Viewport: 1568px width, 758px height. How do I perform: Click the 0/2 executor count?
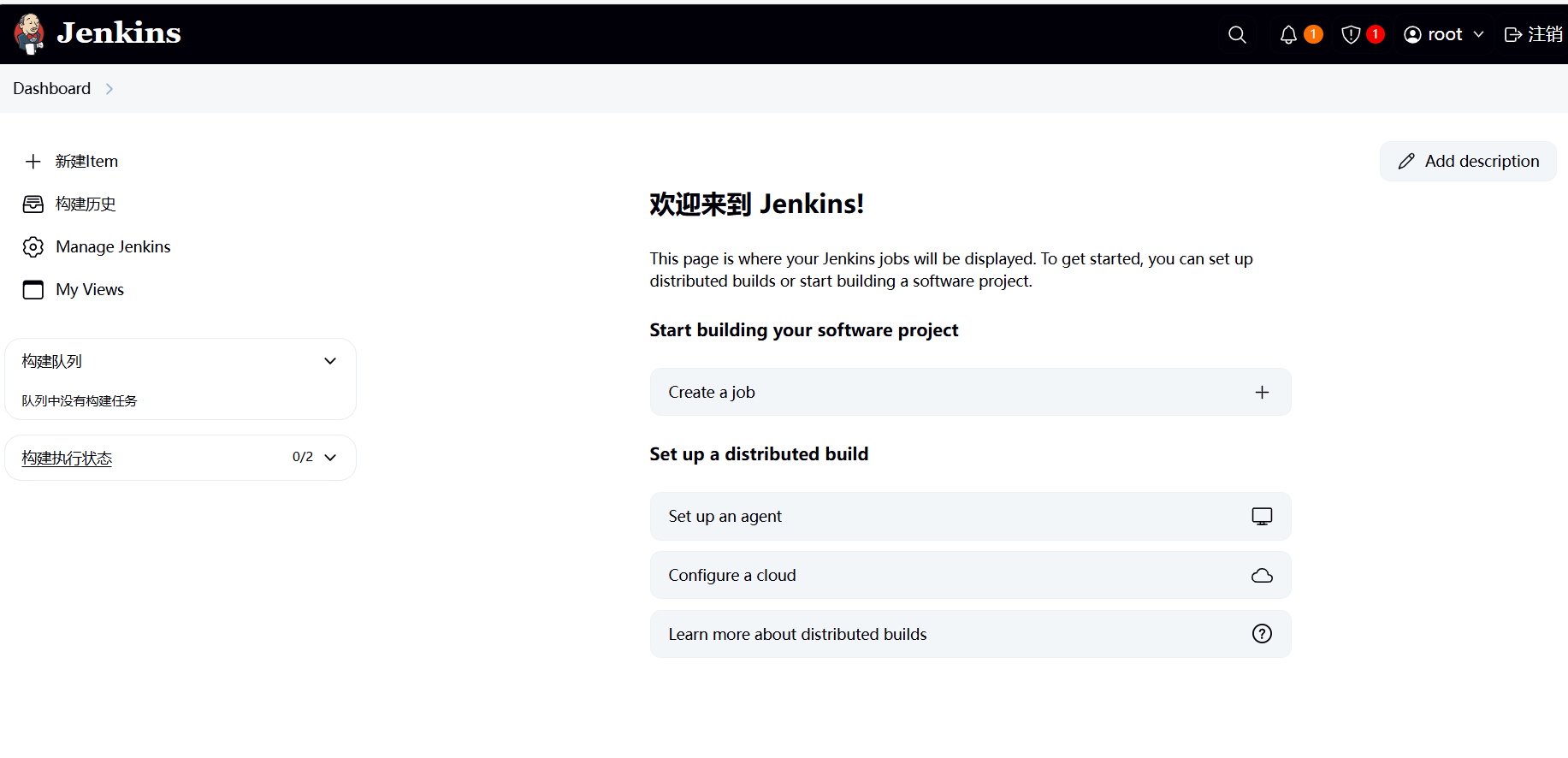click(x=303, y=457)
